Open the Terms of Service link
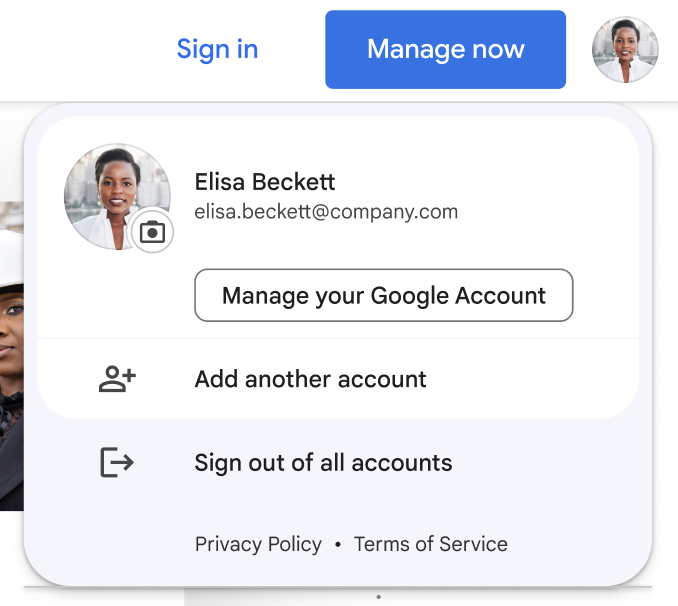This screenshot has width=678, height=606. 430,545
